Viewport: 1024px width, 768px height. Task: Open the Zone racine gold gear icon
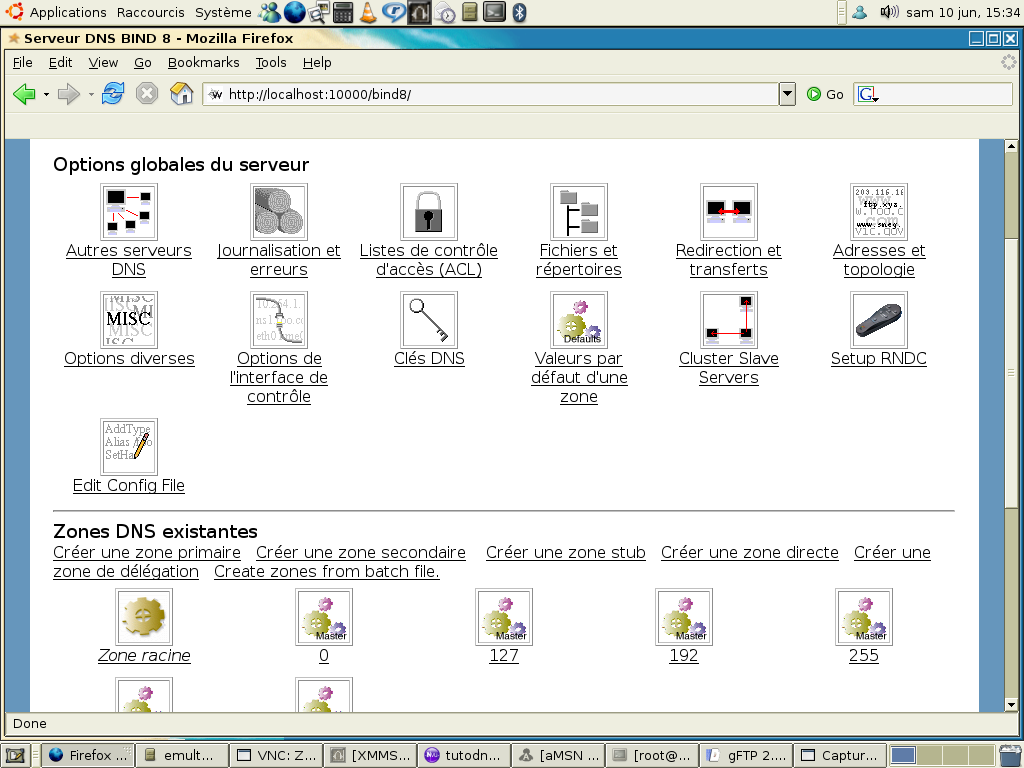coord(144,616)
